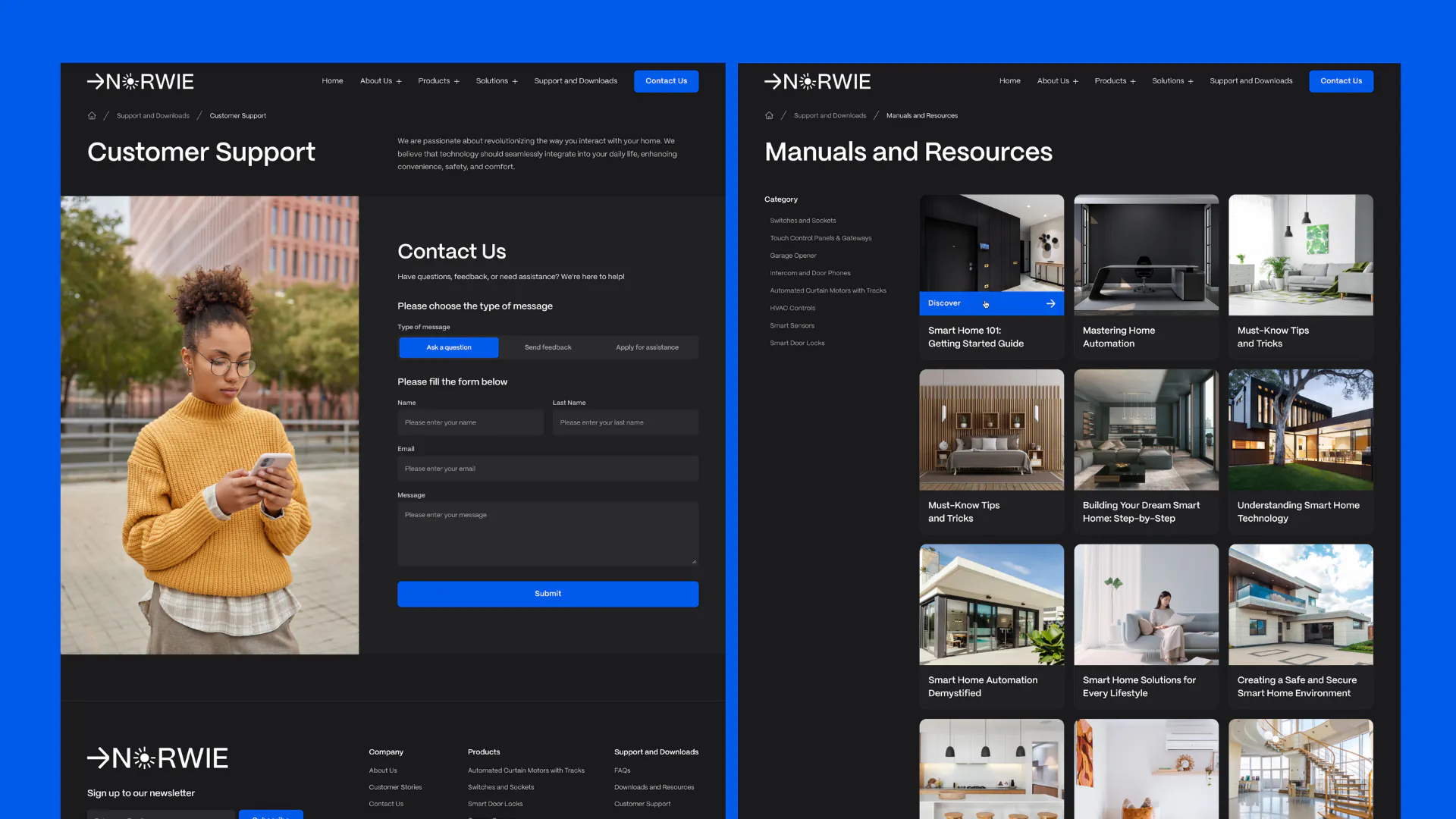The width and height of the screenshot is (1456, 819).
Task: Filter by HVAC Controls category
Action: click(x=792, y=308)
